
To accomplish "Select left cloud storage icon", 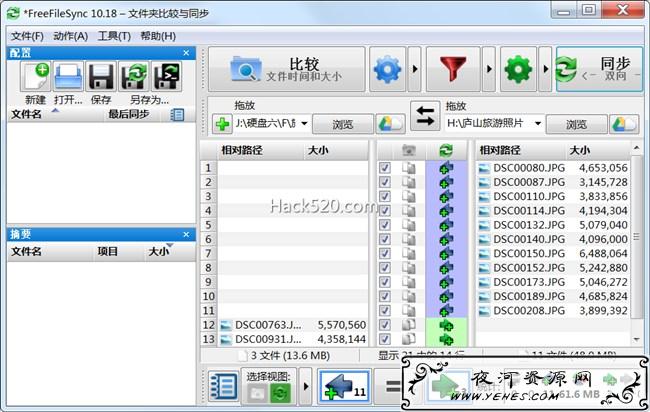I will pyautogui.click(x=390, y=124).
